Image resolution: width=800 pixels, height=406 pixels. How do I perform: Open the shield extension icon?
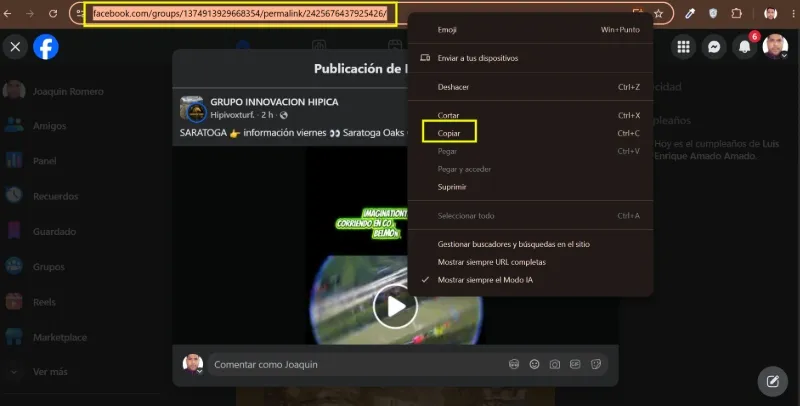pyautogui.click(x=713, y=14)
